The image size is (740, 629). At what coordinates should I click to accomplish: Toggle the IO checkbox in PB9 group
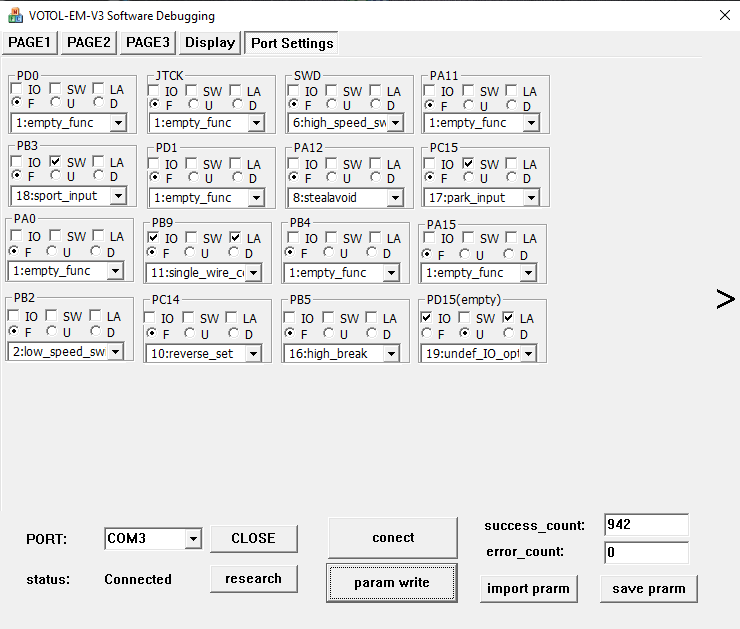click(x=153, y=238)
